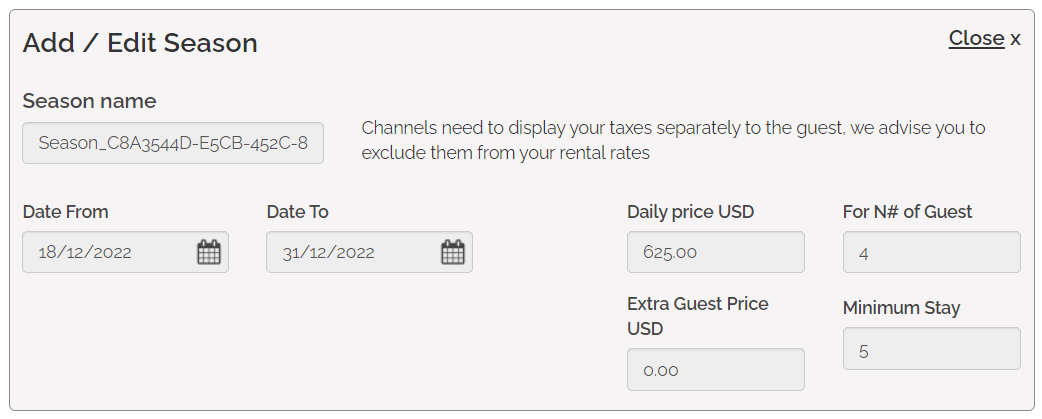
Task: Open the Date From calendar picker icon
Action: pyautogui.click(x=208, y=252)
